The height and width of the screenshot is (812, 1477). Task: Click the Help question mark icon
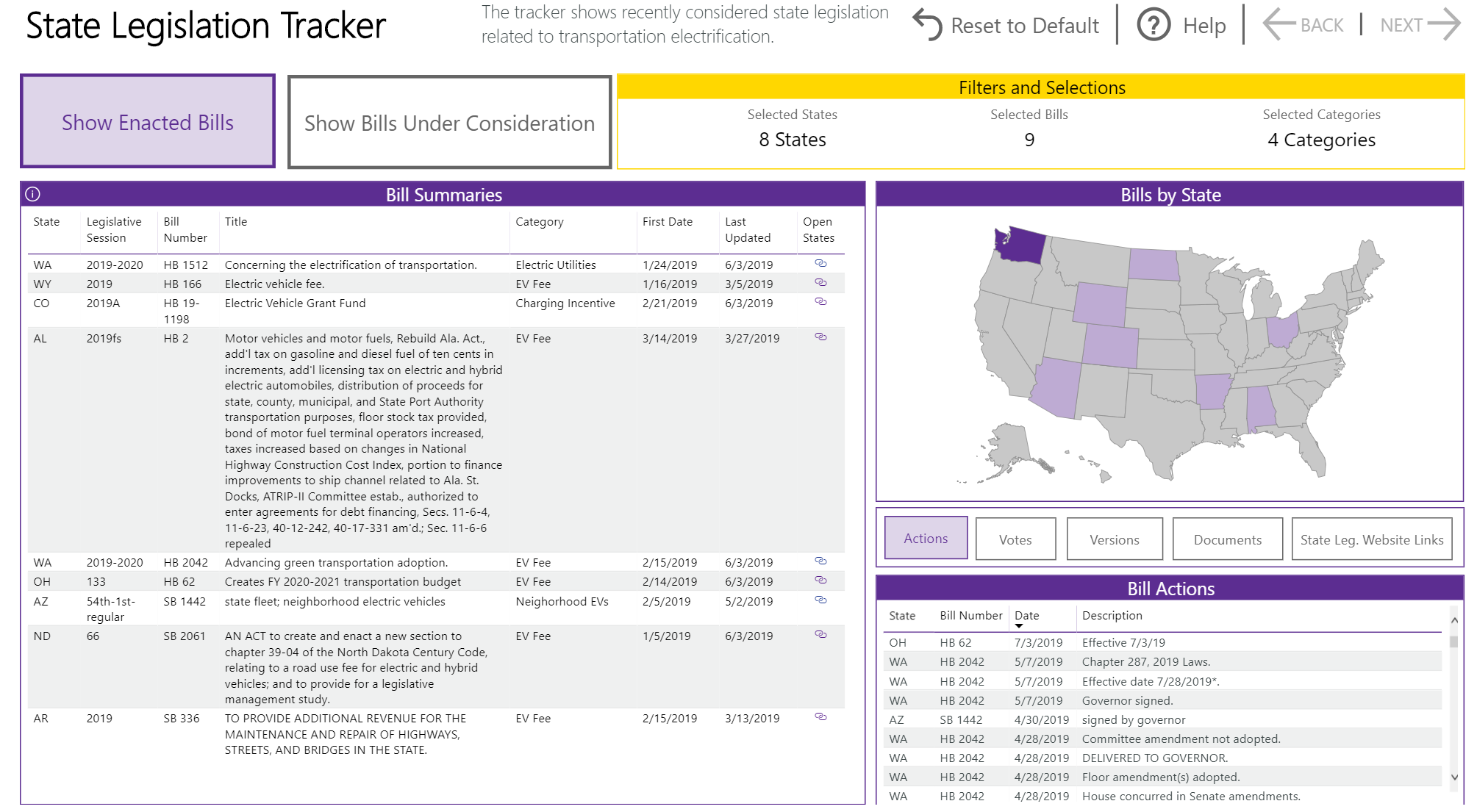[1154, 25]
